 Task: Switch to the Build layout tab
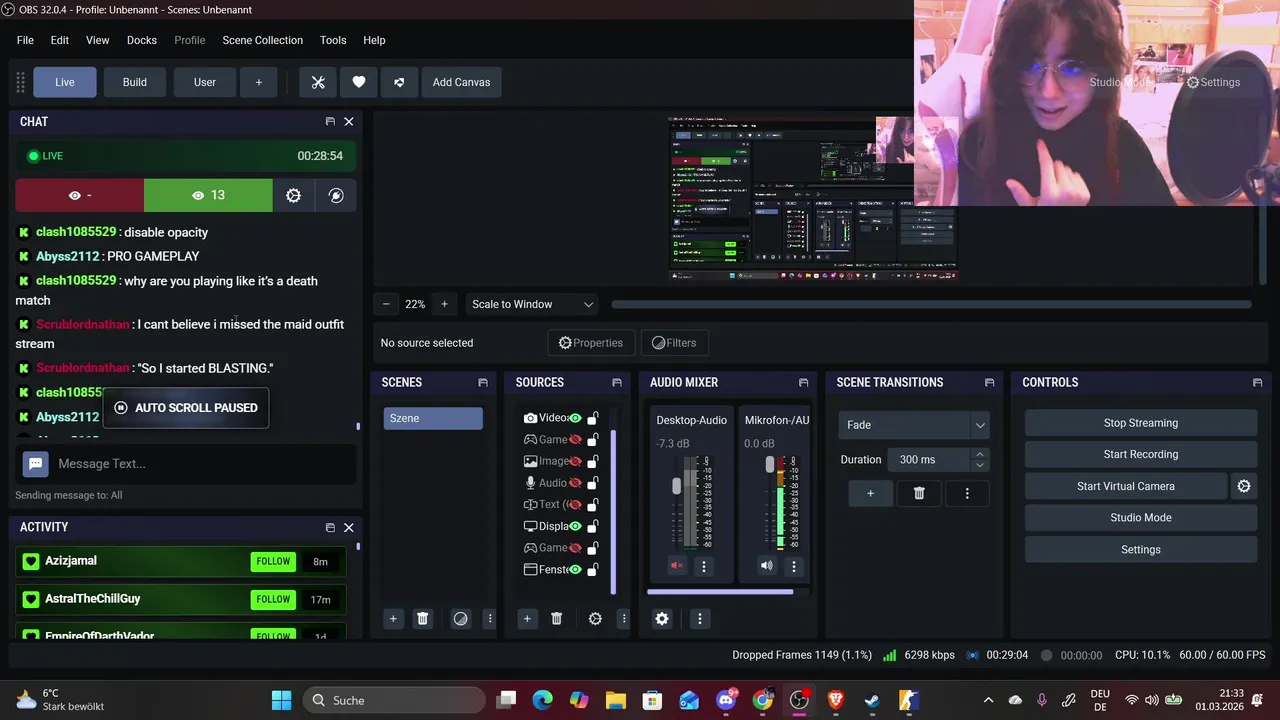(135, 82)
